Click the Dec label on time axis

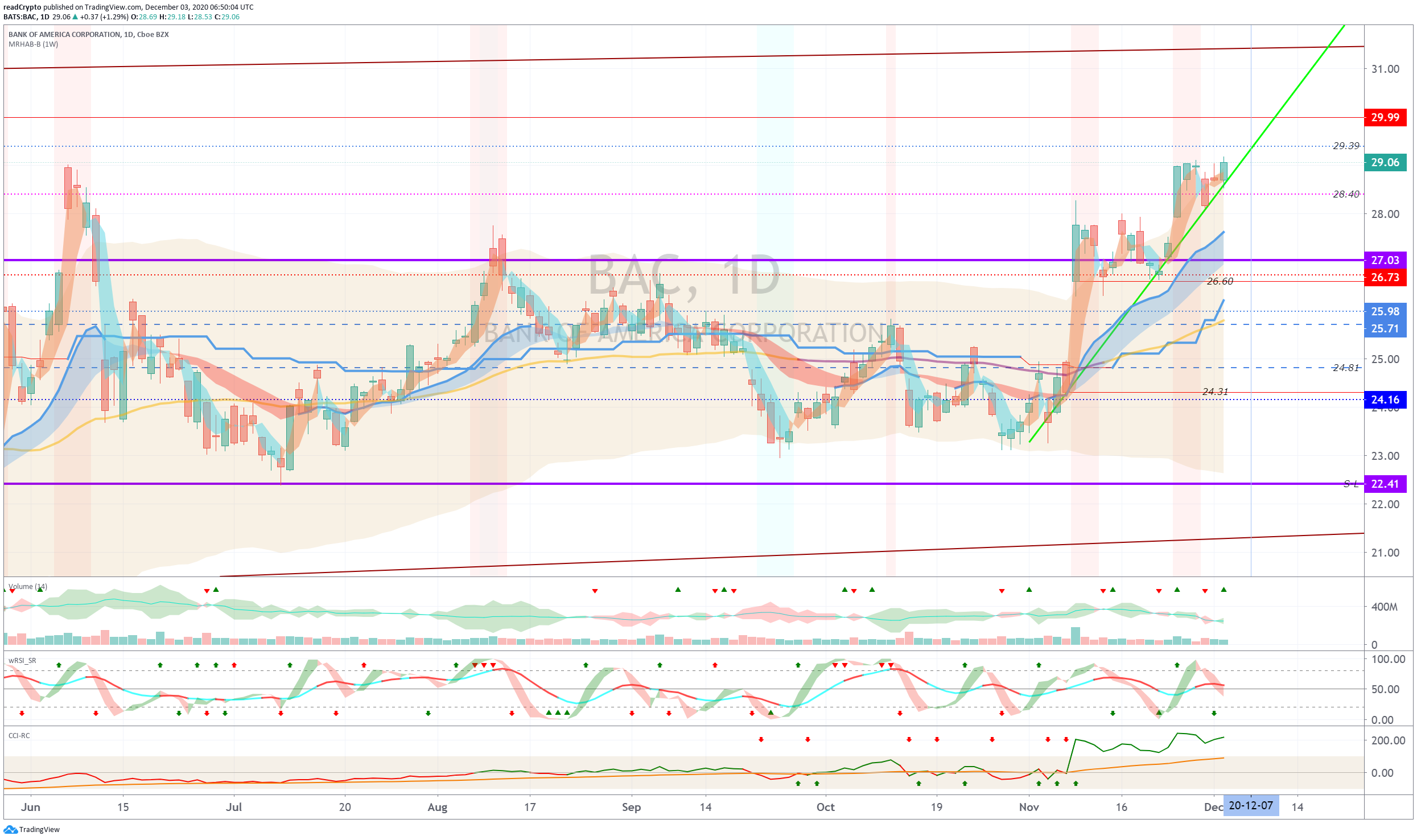1213,807
